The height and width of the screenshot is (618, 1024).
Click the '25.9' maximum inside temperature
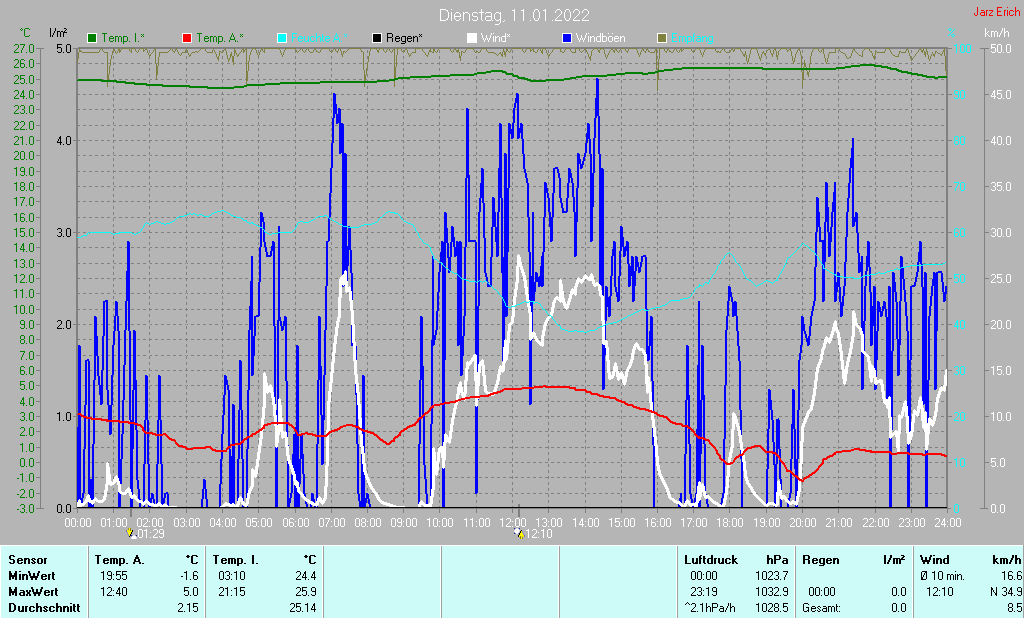tap(306, 592)
